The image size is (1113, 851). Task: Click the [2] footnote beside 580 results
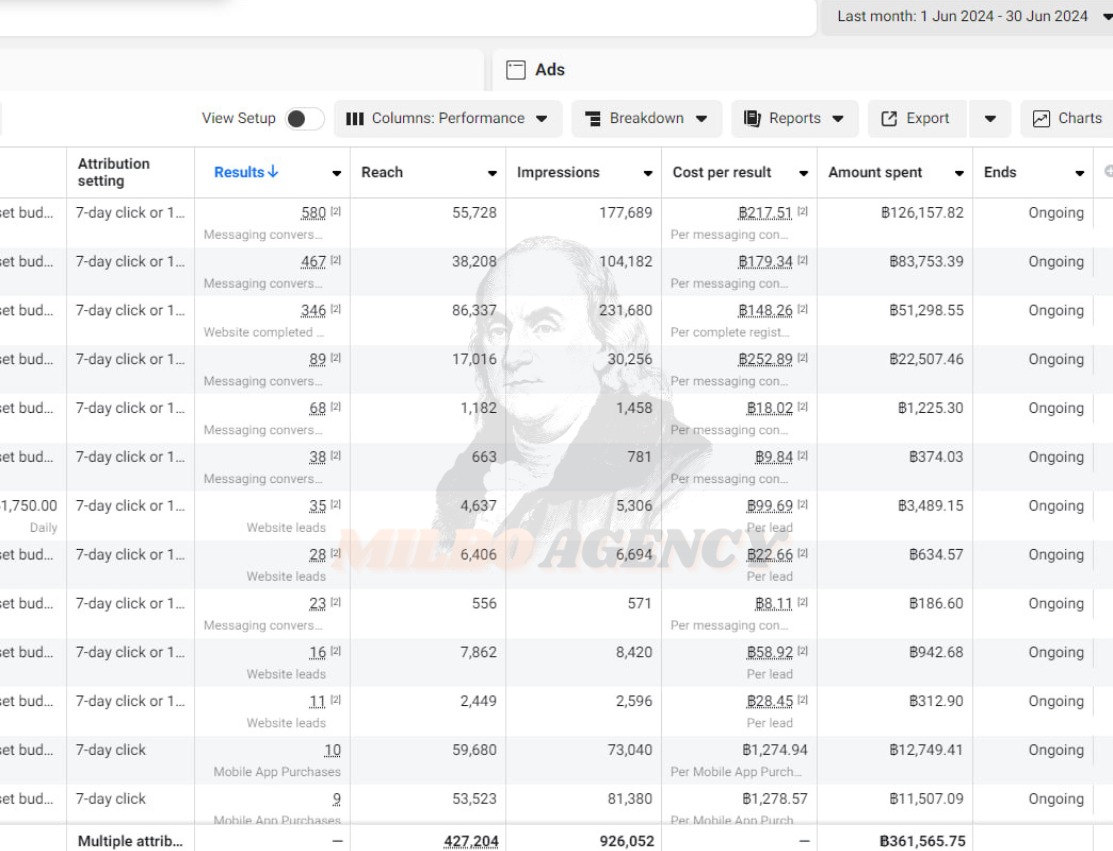pos(336,212)
